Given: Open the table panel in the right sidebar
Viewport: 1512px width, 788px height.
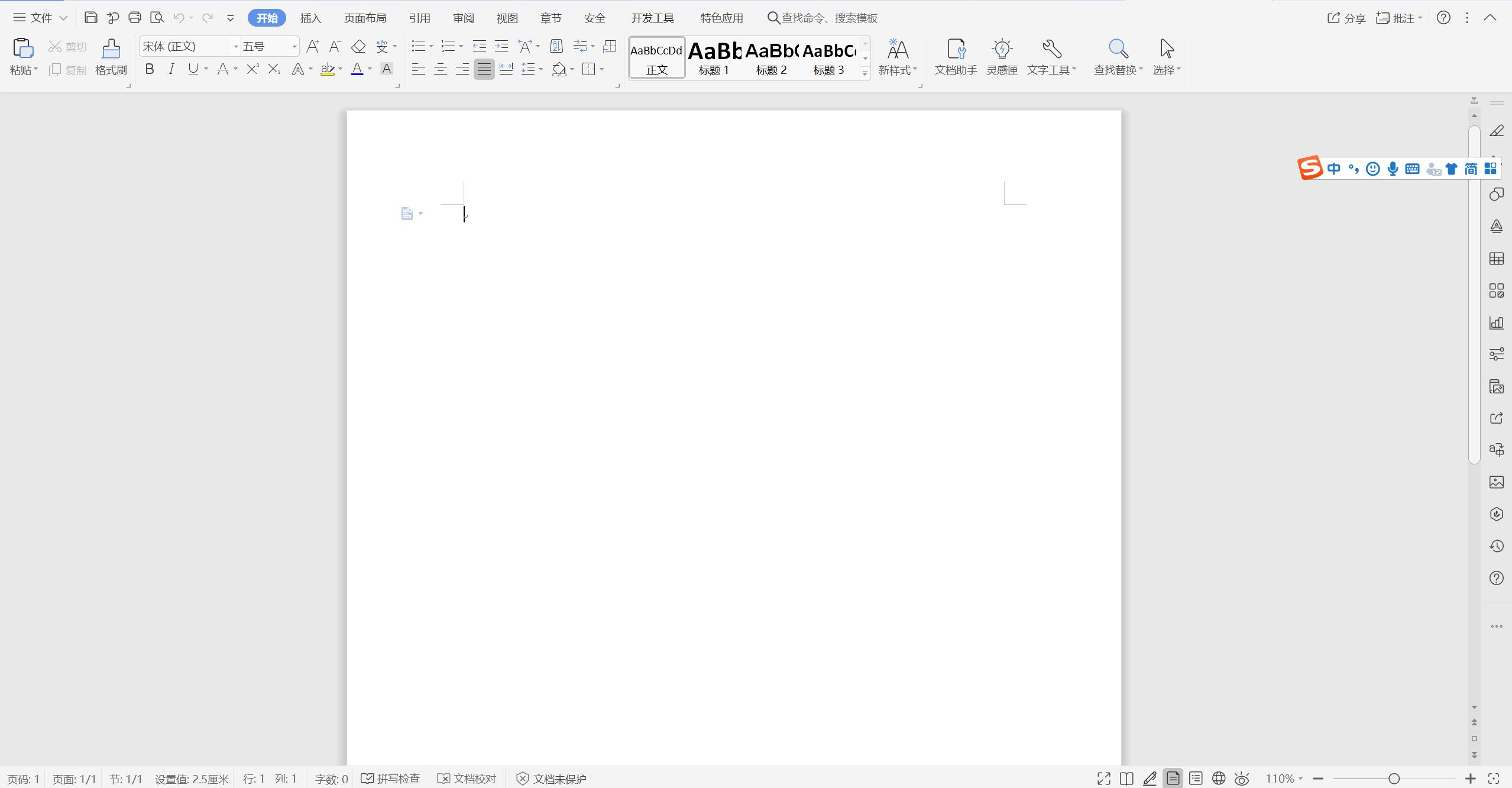Looking at the screenshot, I should (x=1496, y=259).
